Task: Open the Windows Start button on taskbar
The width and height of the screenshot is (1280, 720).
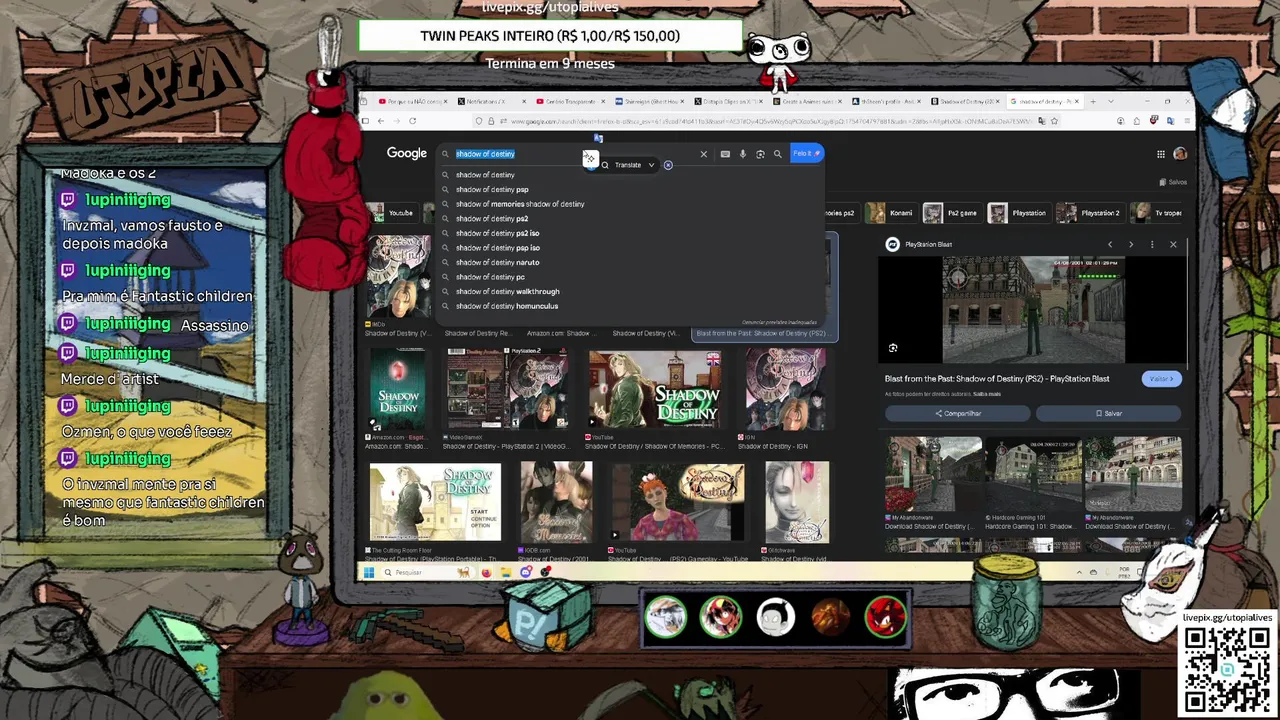Action: [369, 573]
